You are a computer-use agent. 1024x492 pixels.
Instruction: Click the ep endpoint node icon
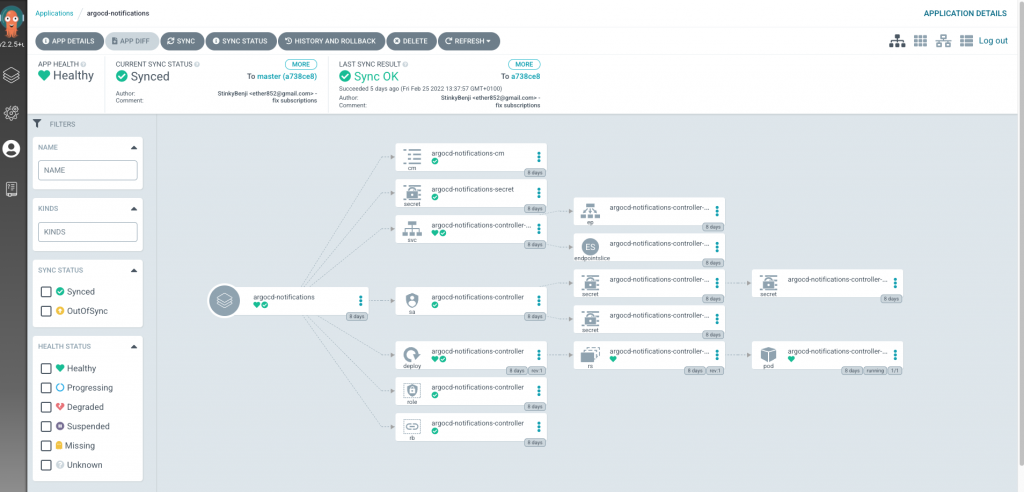click(x=590, y=210)
